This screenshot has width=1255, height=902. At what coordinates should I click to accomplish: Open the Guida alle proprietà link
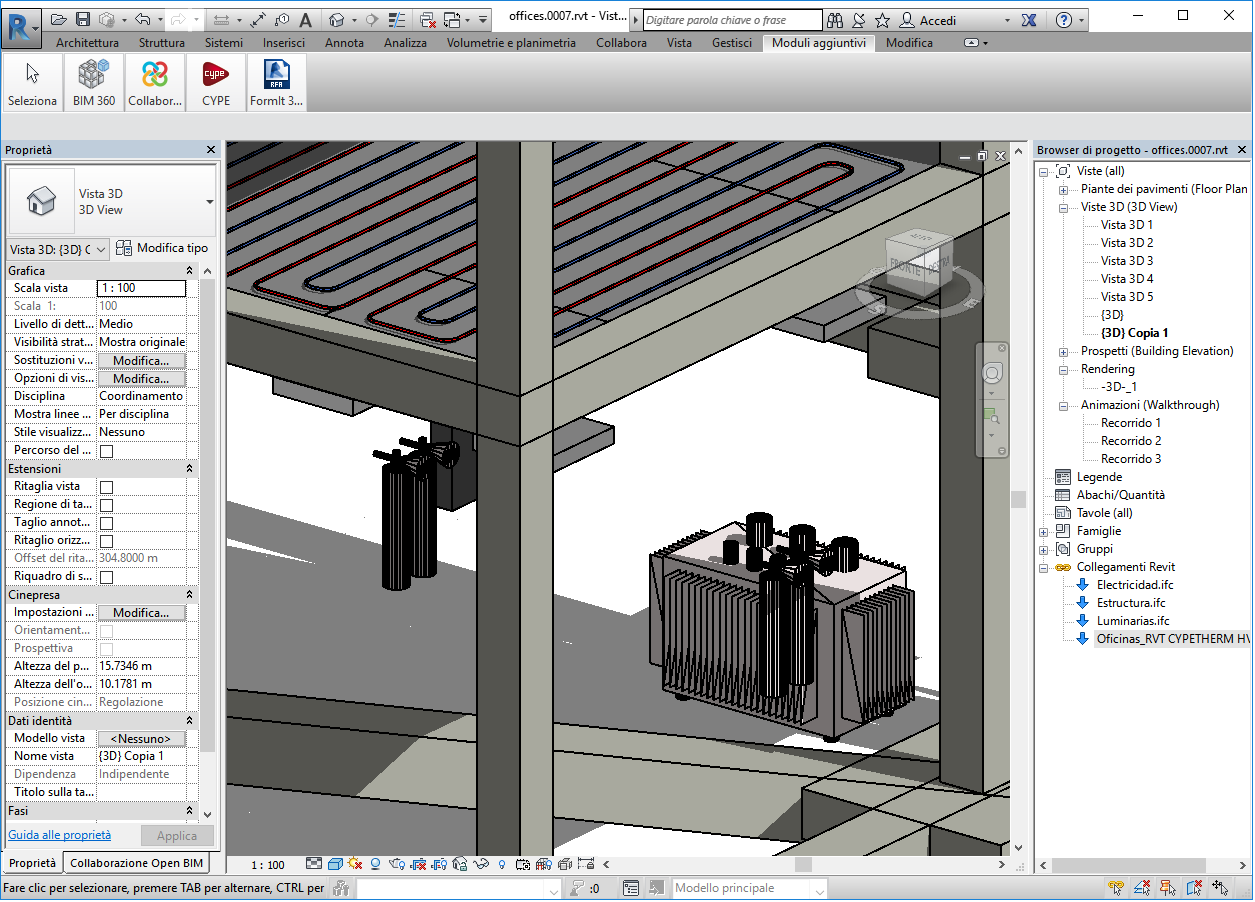point(60,835)
